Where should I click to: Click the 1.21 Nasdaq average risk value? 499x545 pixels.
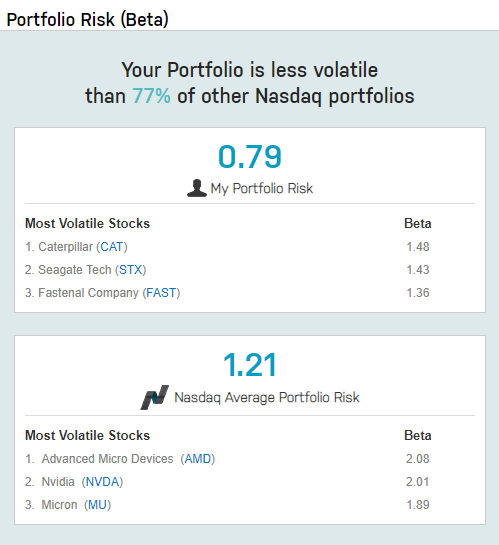pyautogui.click(x=250, y=365)
